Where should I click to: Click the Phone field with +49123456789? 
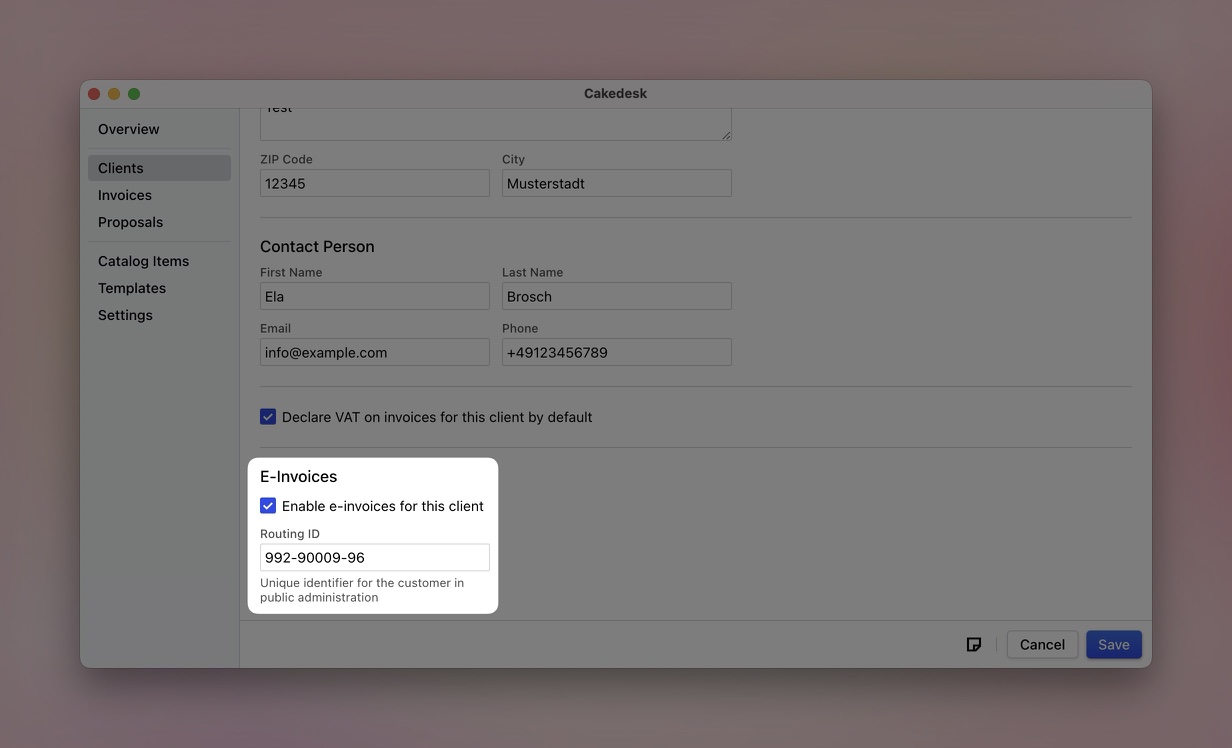[616, 352]
